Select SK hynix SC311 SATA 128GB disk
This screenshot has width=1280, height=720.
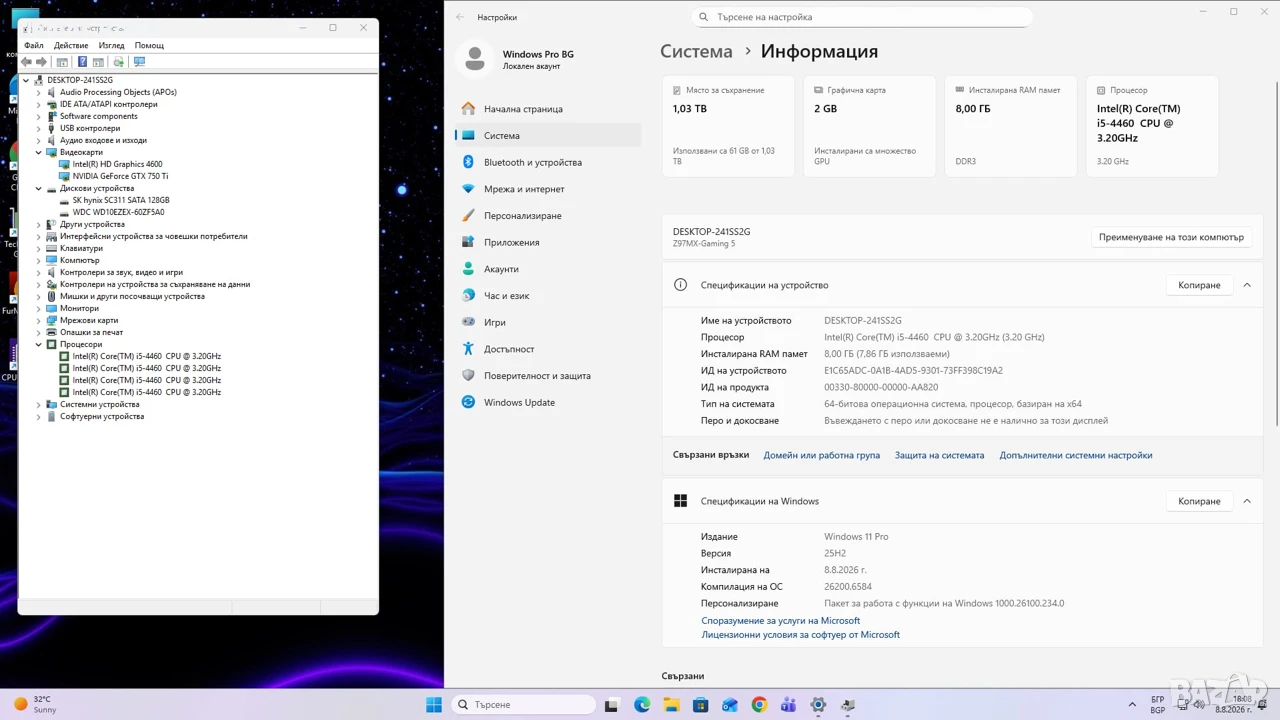point(121,200)
